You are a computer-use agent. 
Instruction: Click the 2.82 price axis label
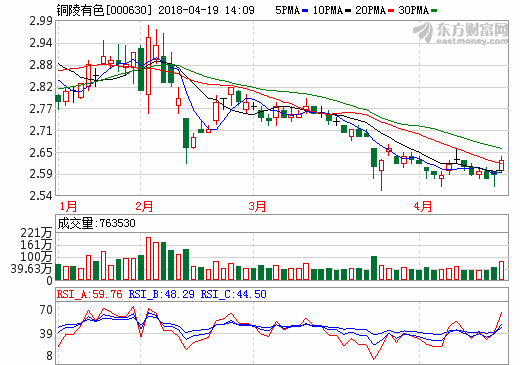click(41, 87)
